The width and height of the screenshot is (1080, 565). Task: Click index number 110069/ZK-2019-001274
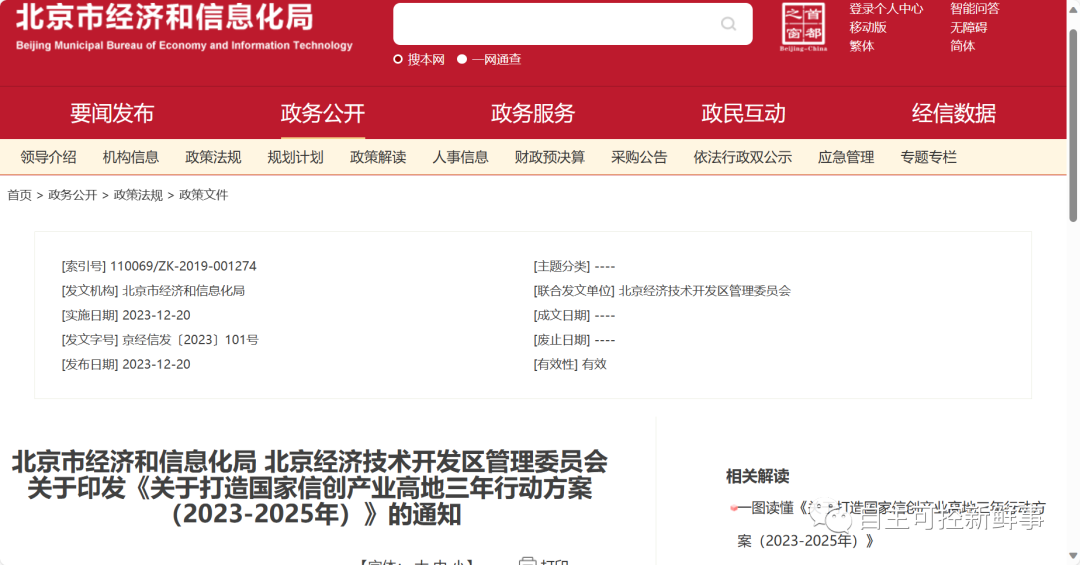pyautogui.click(x=183, y=266)
